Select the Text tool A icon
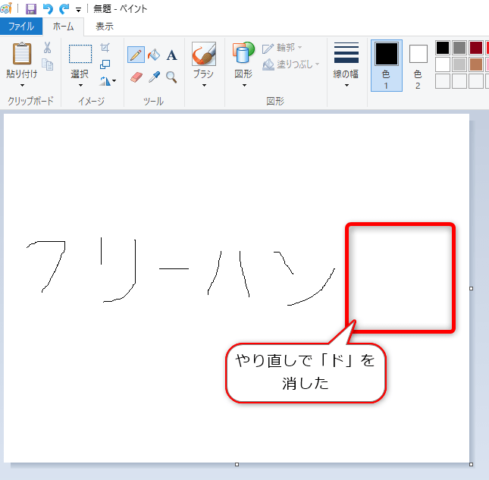This screenshot has width=489, height=480. pyautogui.click(x=172, y=55)
